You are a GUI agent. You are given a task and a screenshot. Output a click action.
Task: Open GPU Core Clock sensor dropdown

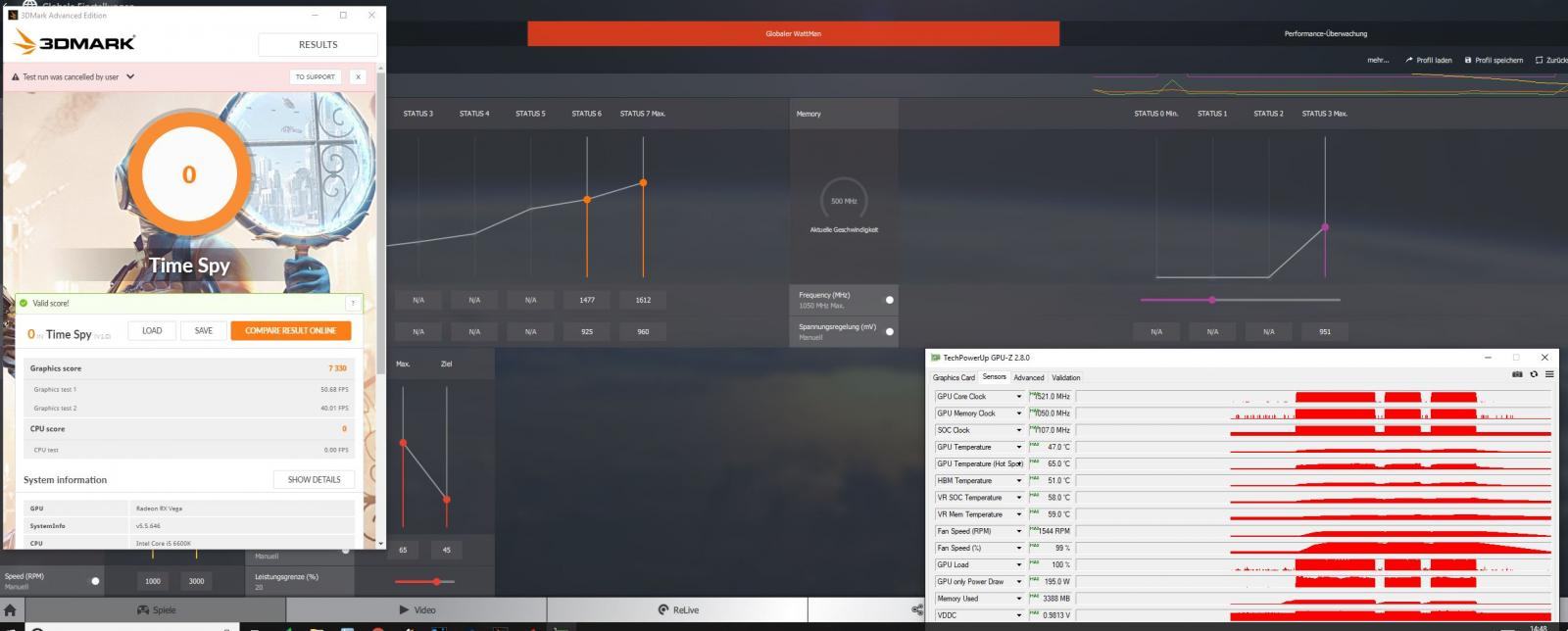tap(1019, 397)
